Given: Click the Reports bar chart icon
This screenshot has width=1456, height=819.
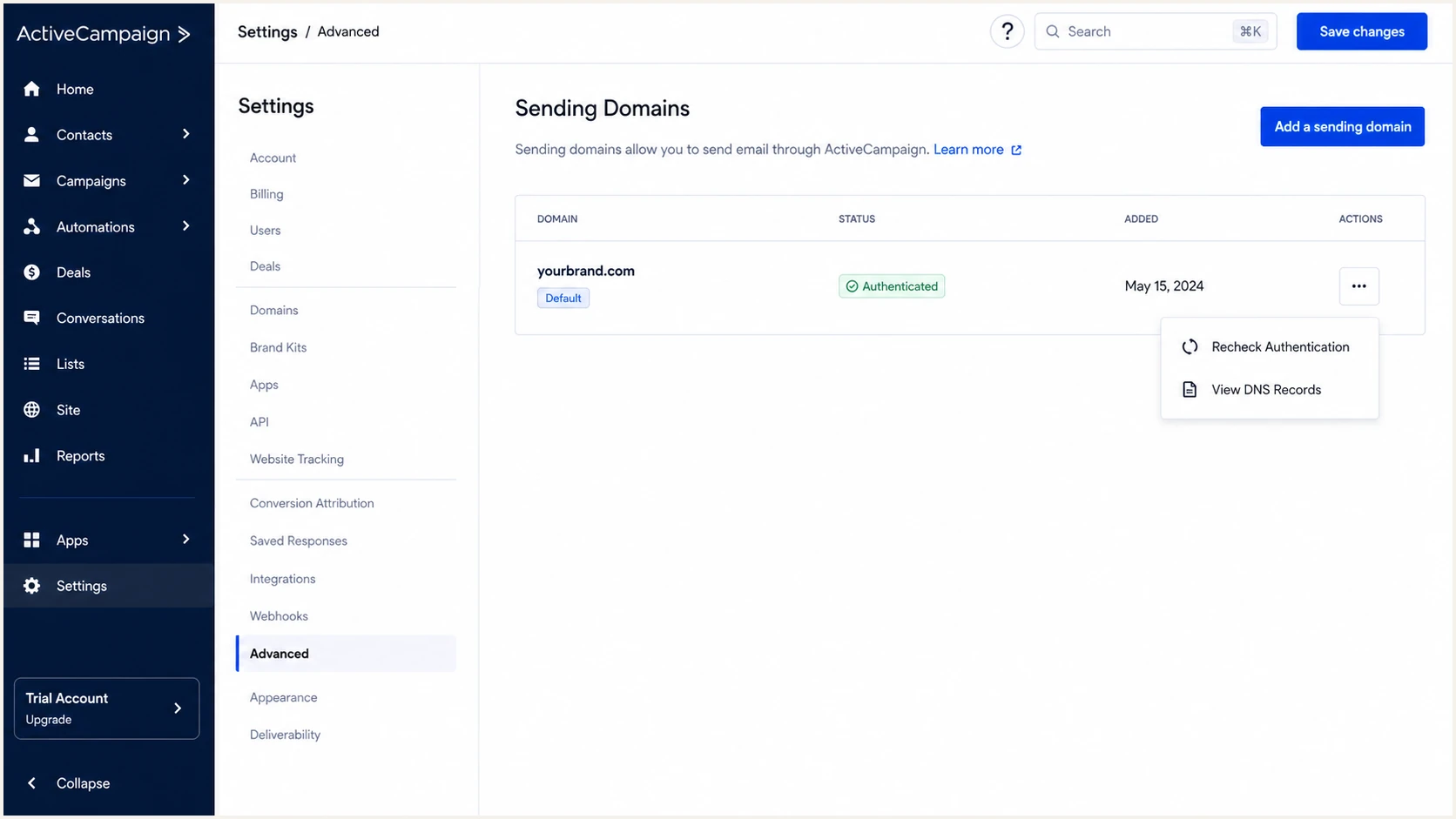Looking at the screenshot, I should [x=32, y=456].
